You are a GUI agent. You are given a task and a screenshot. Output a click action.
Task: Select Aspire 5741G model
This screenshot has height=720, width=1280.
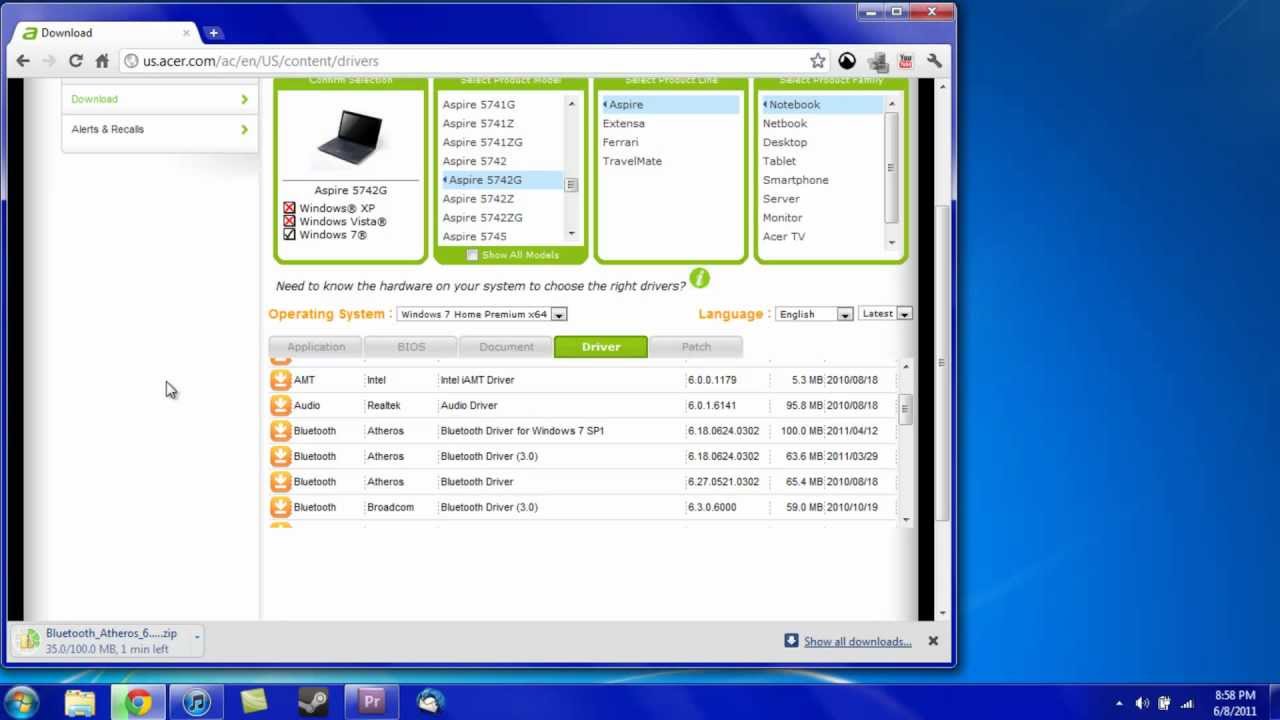click(479, 104)
